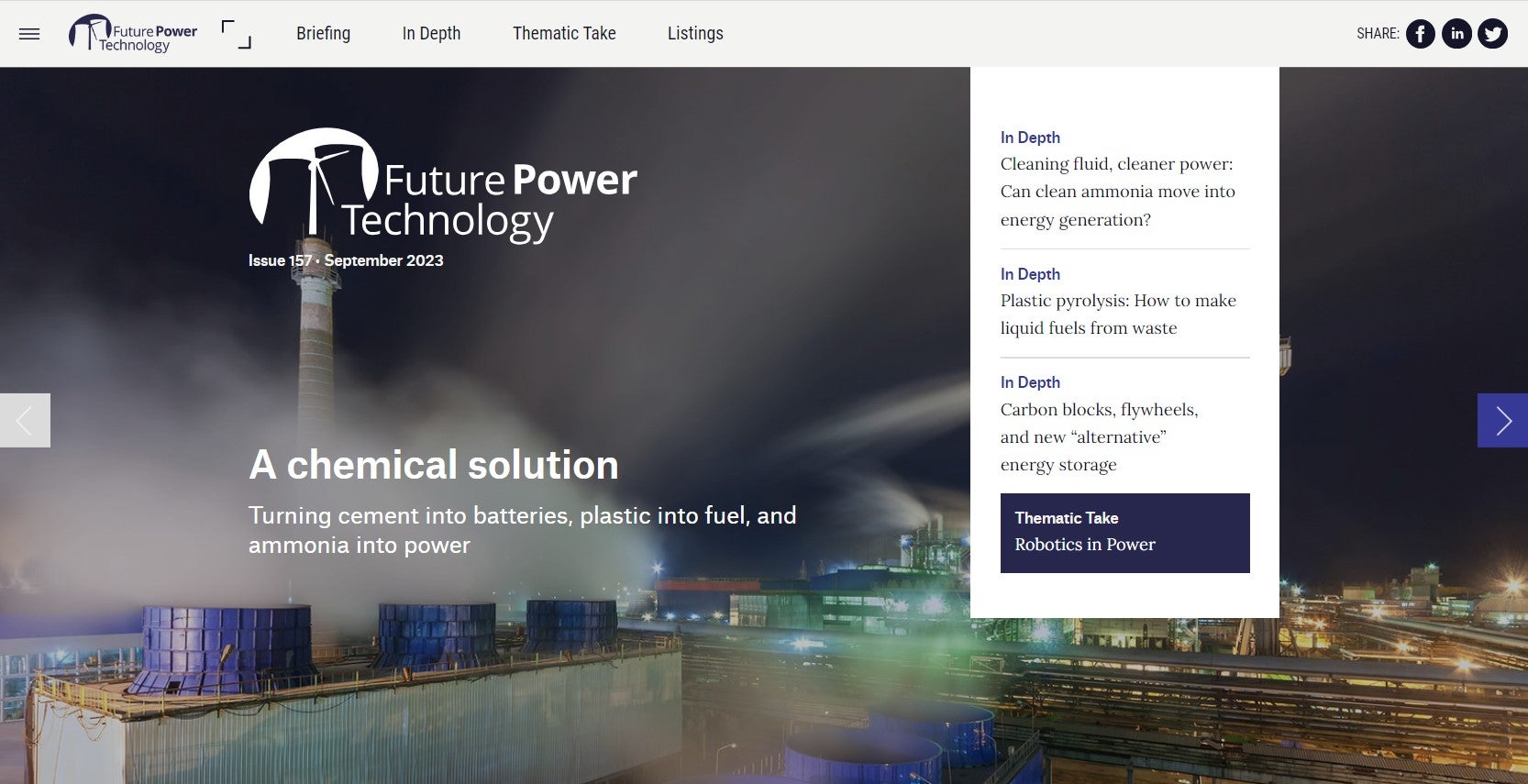Open the hamburger menu icon

[29, 34]
